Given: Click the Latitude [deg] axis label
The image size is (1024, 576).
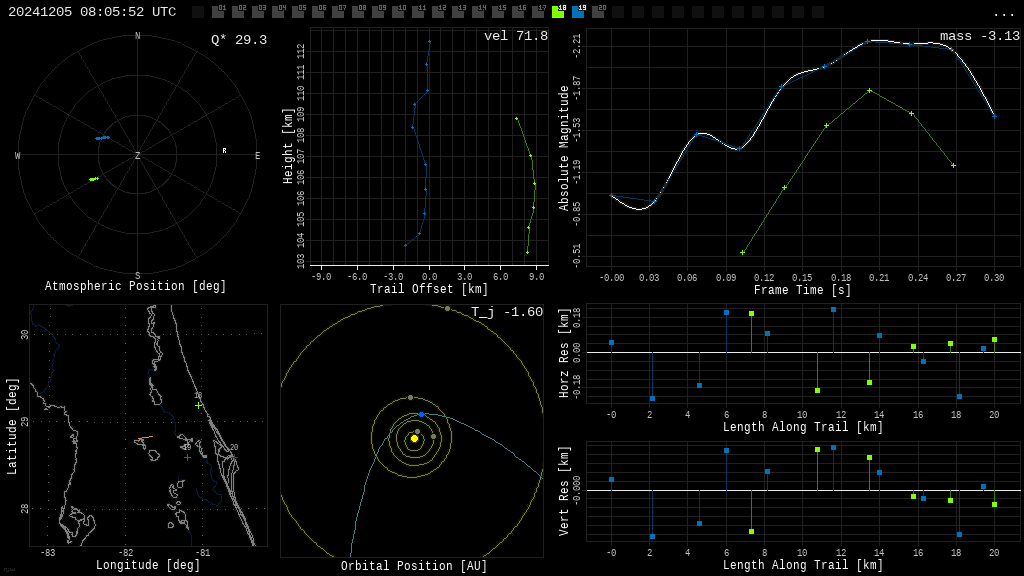Looking at the screenshot, I should point(12,426).
